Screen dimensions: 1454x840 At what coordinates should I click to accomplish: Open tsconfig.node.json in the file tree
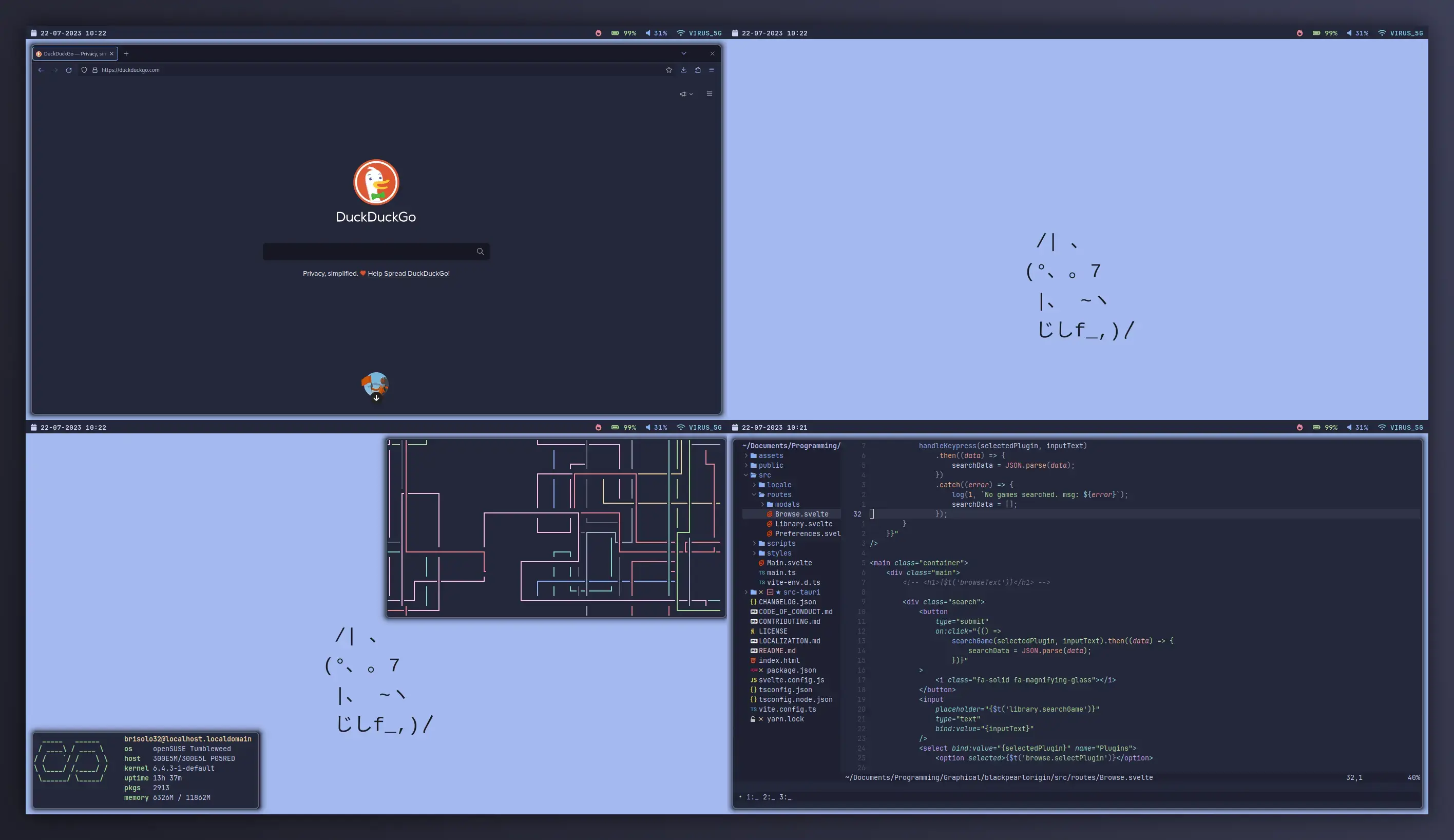(x=796, y=700)
